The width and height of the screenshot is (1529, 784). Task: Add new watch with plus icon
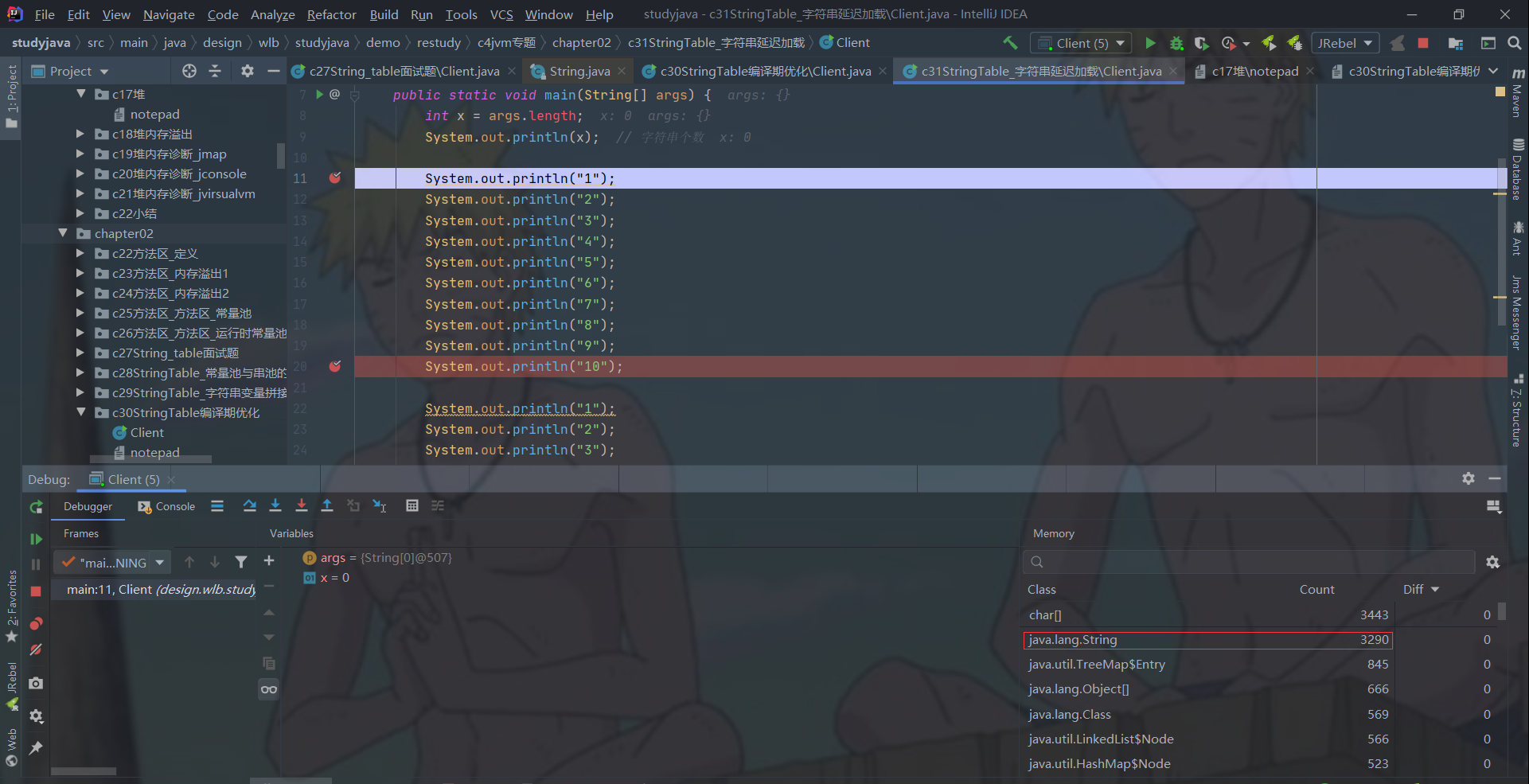(269, 561)
